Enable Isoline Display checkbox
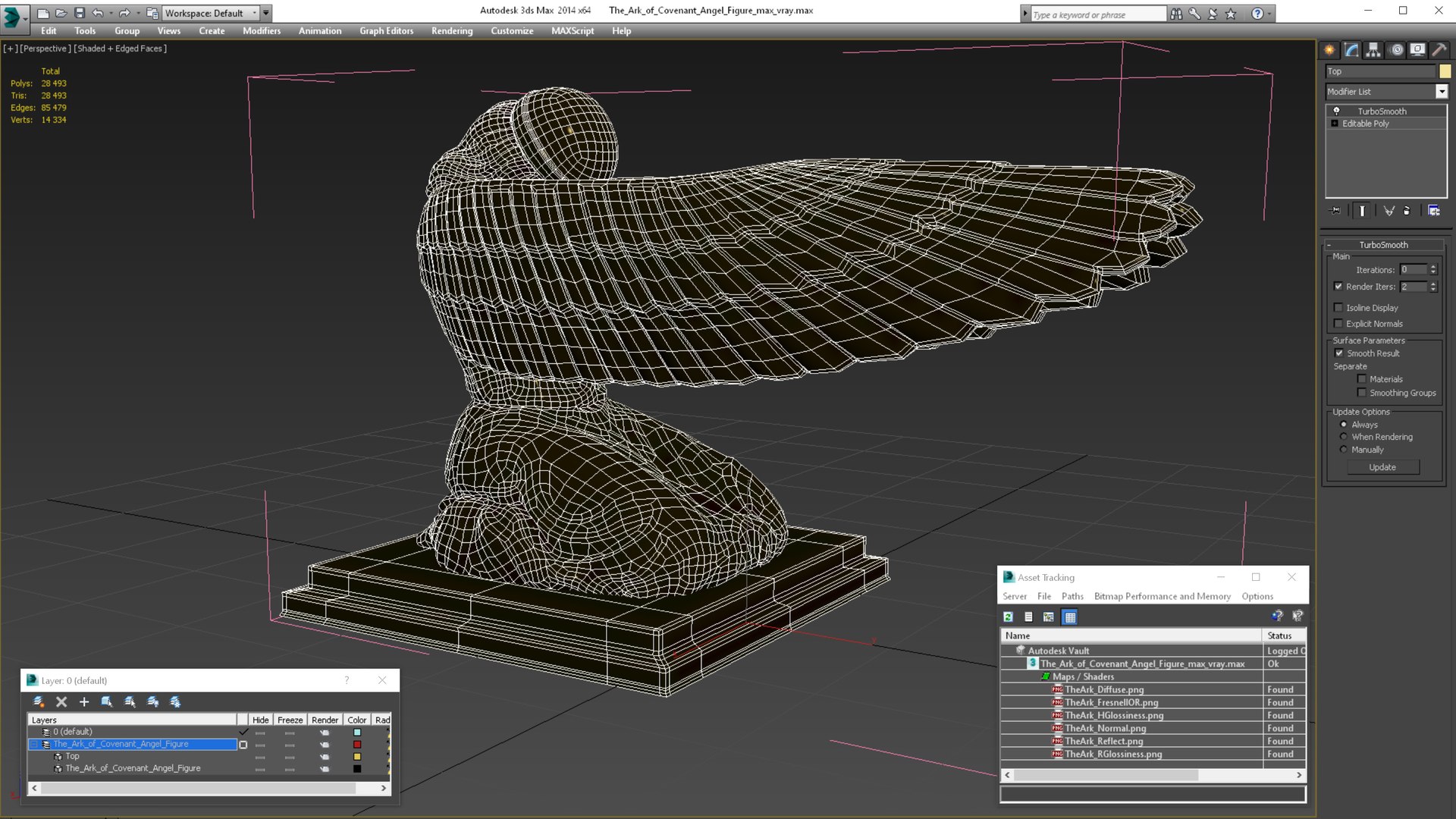 click(x=1338, y=308)
